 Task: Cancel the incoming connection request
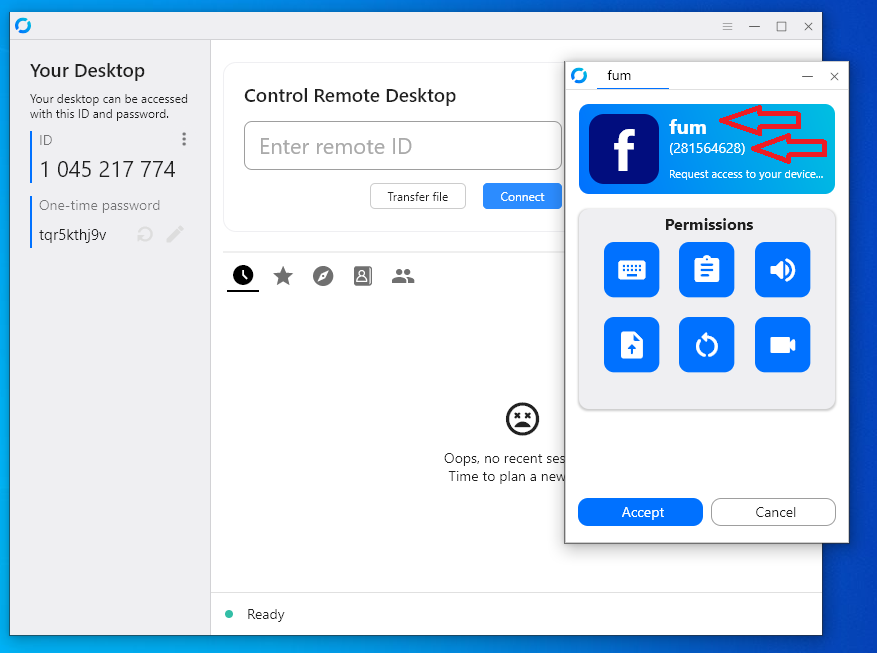pyautogui.click(x=774, y=512)
